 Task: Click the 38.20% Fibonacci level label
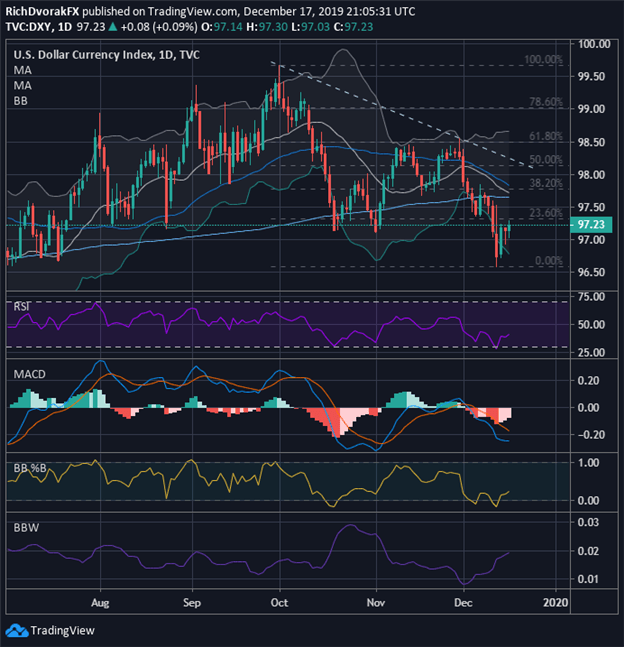[546, 183]
